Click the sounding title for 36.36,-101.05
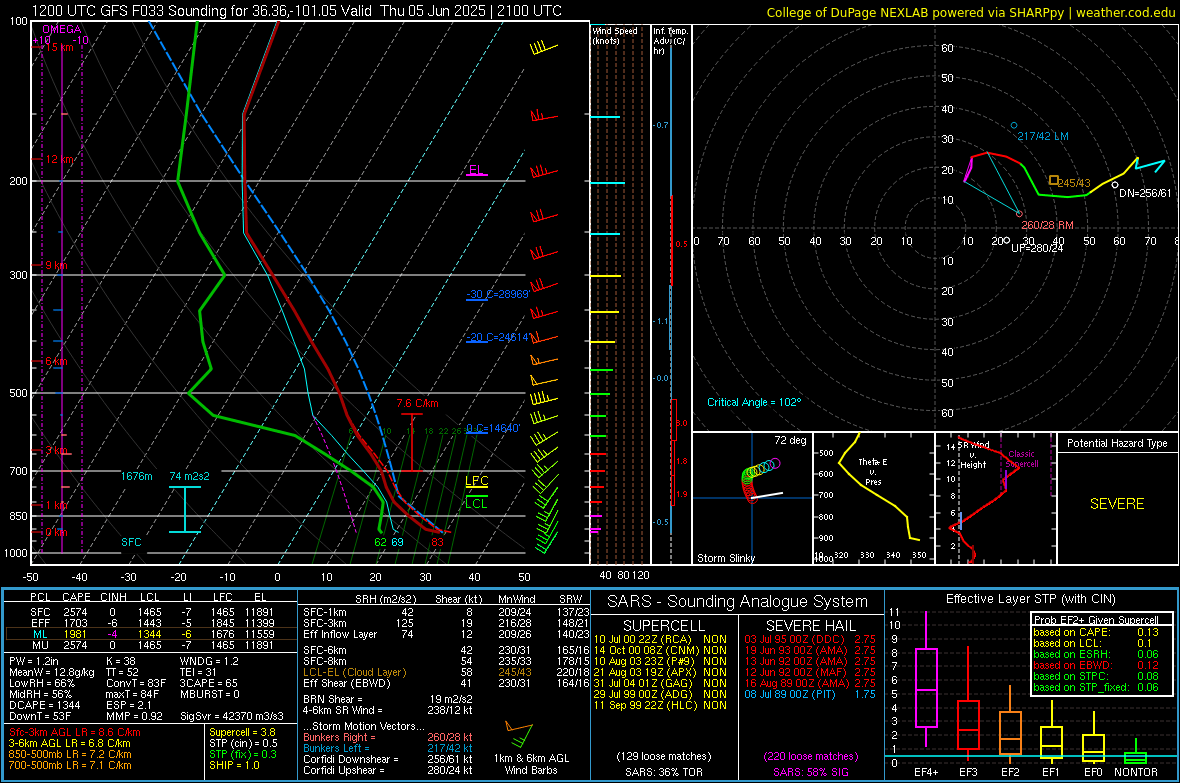Screen dimensions: 1180x783 (297, 11)
